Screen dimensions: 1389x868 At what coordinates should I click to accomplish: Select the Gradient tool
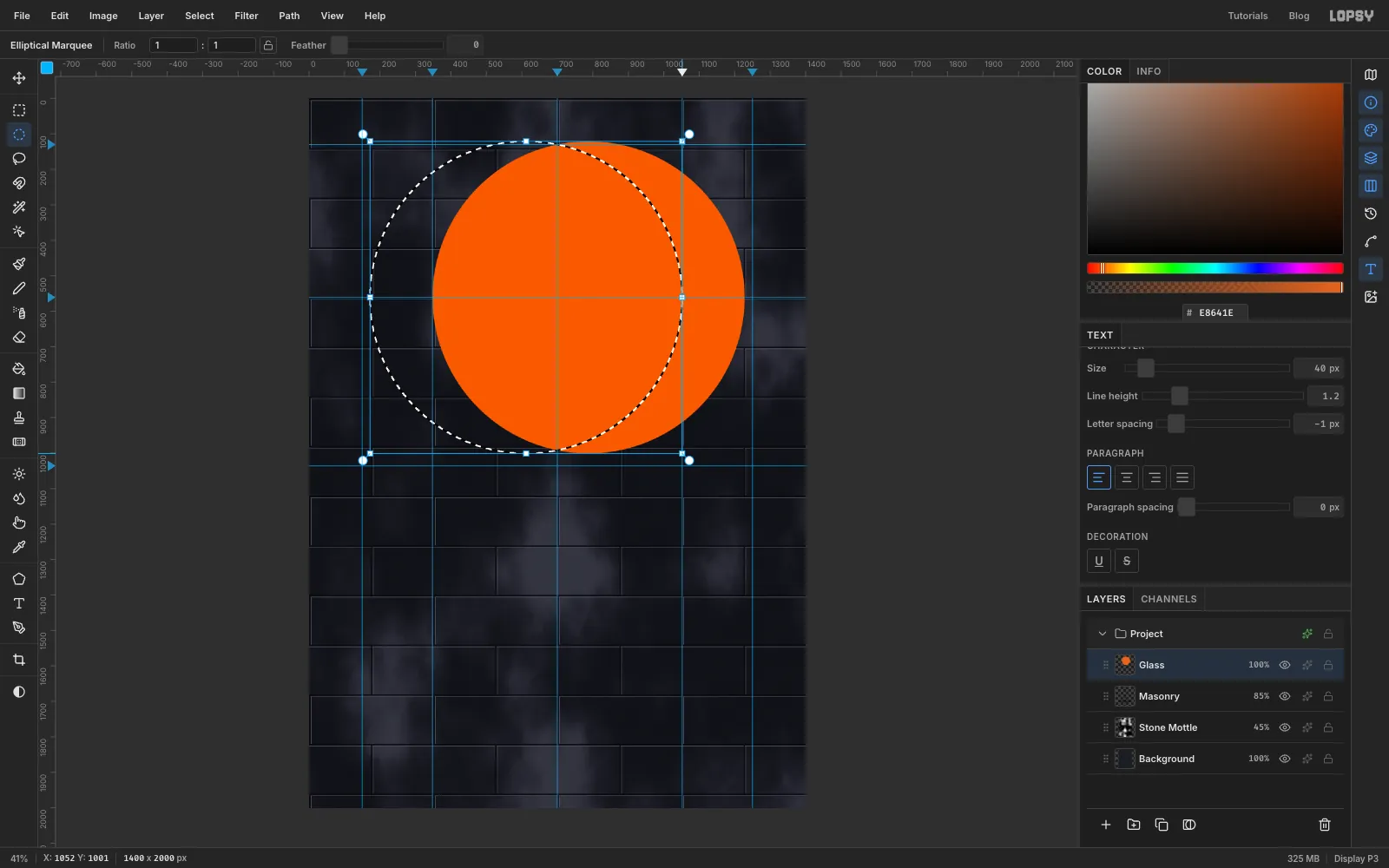click(19, 393)
